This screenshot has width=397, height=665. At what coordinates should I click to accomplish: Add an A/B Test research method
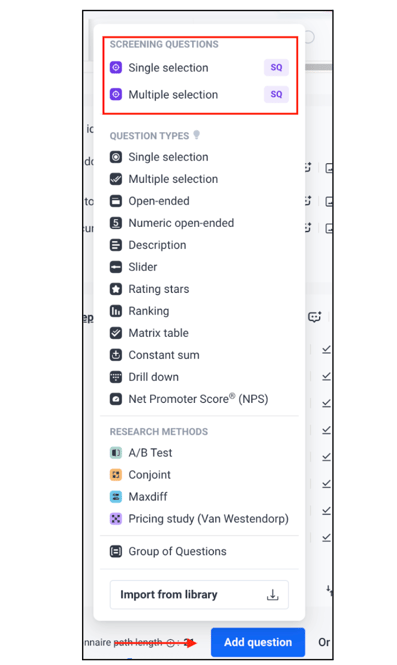click(x=141, y=453)
